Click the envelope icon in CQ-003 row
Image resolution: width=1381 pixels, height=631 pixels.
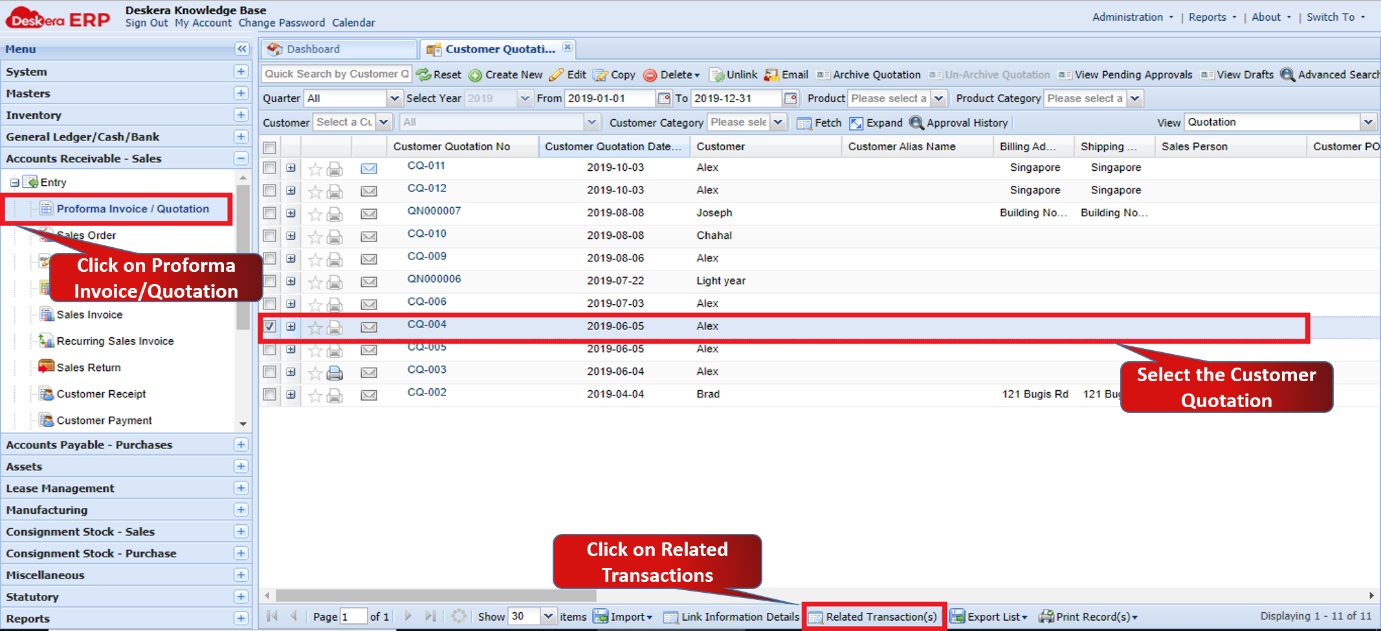pos(369,372)
